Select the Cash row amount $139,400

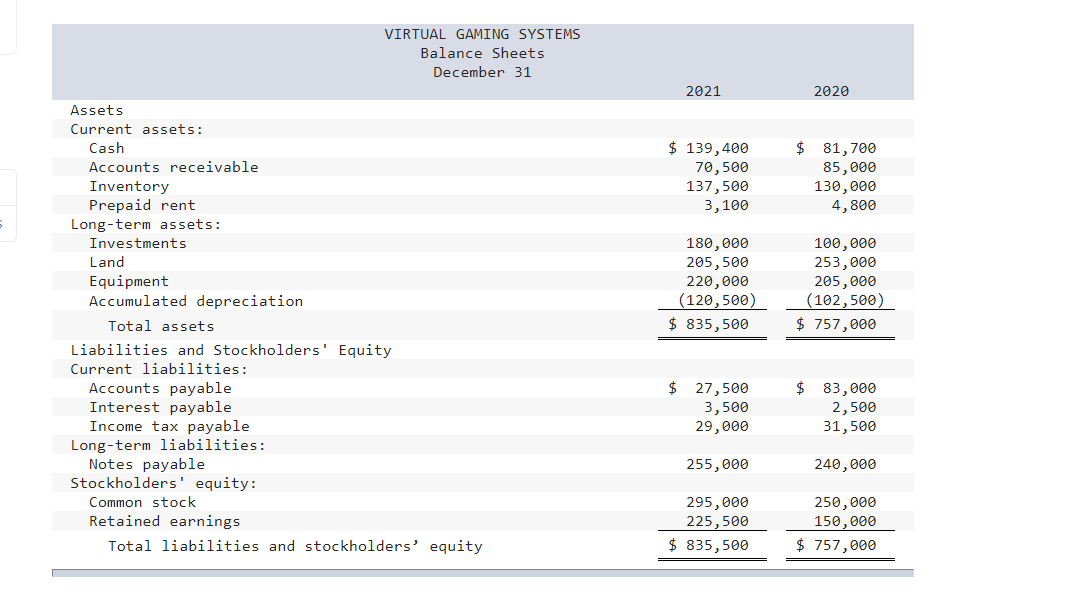click(712, 147)
